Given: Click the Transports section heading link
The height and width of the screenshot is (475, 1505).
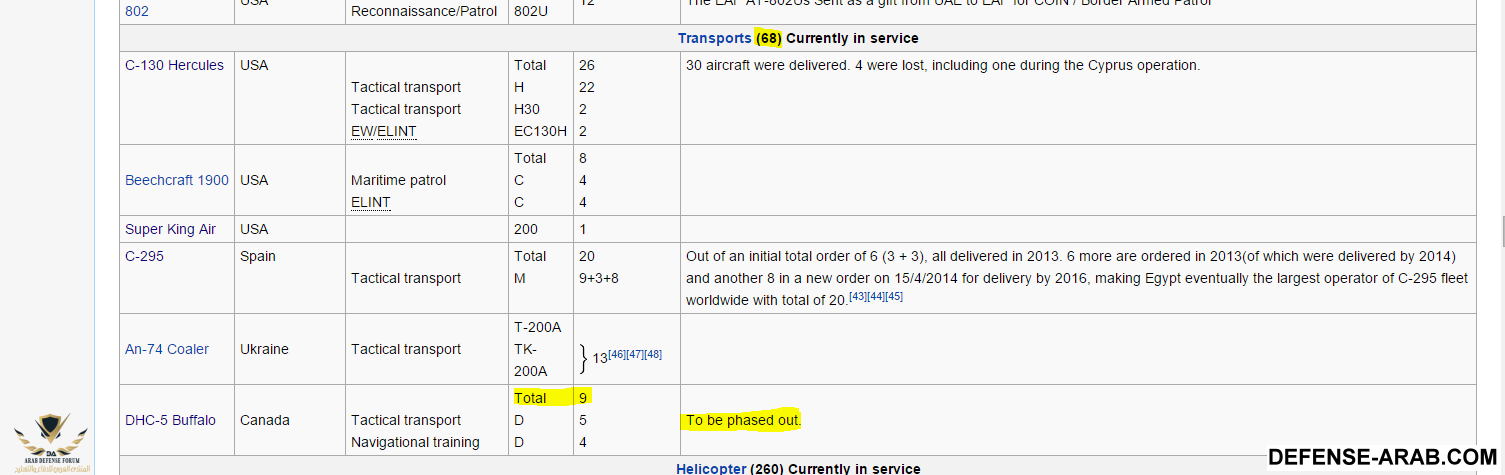Looking at the screenshot, I should tap(714, 38).
